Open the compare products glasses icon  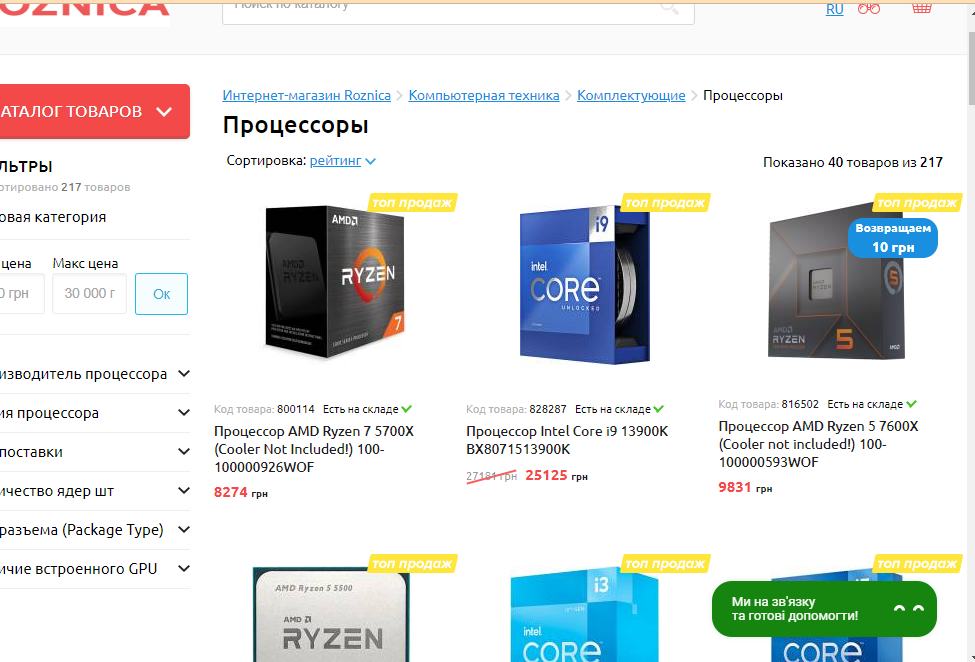coord(869,8)
